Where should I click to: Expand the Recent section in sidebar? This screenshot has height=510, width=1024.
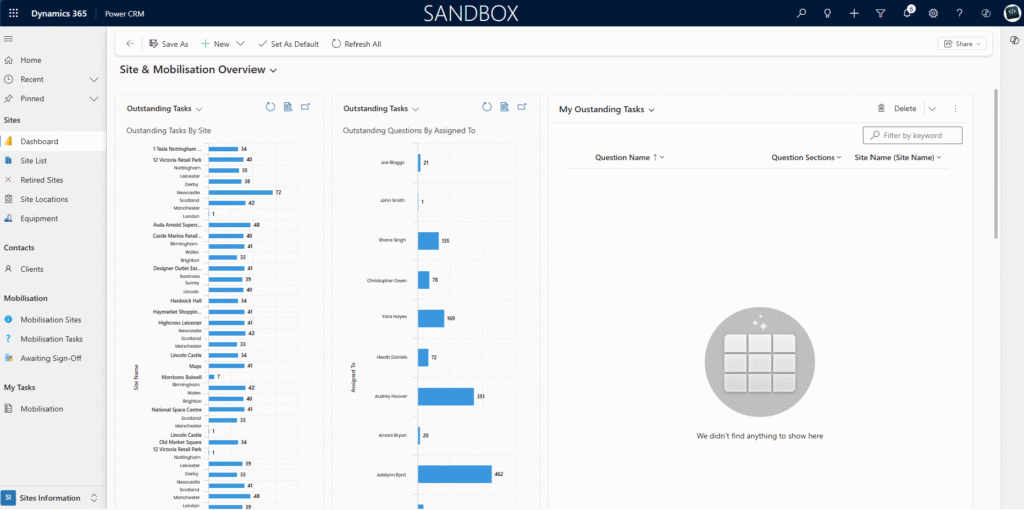[x=94, y=79]
